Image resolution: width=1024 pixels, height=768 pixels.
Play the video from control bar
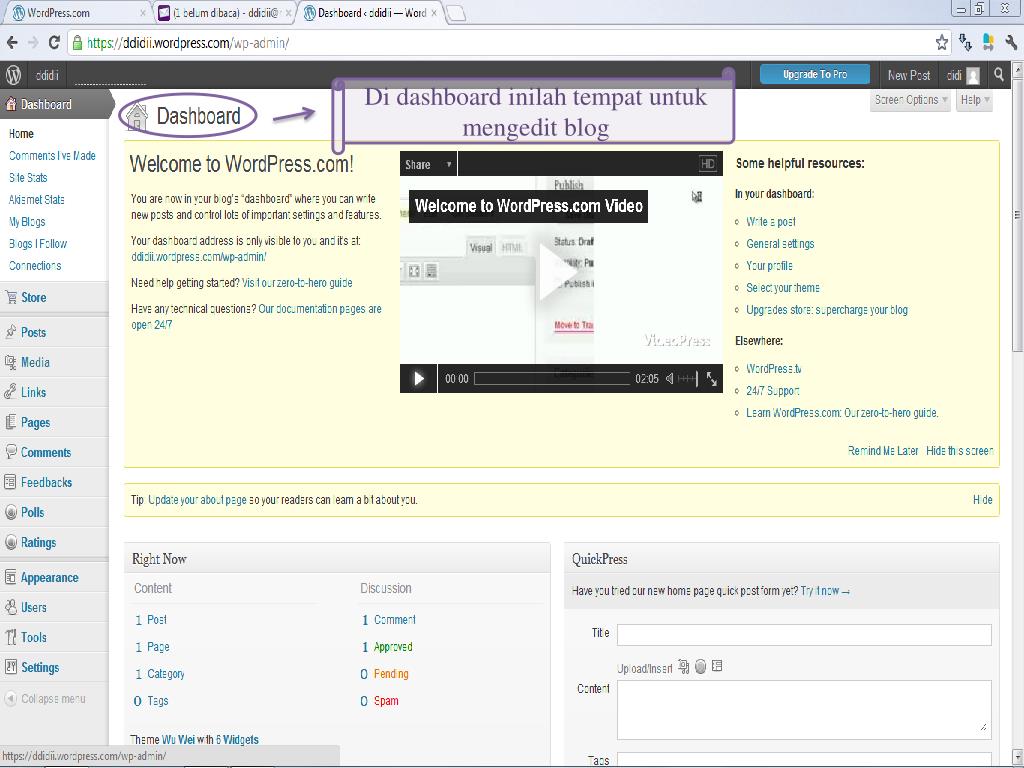tap(419, 379)
